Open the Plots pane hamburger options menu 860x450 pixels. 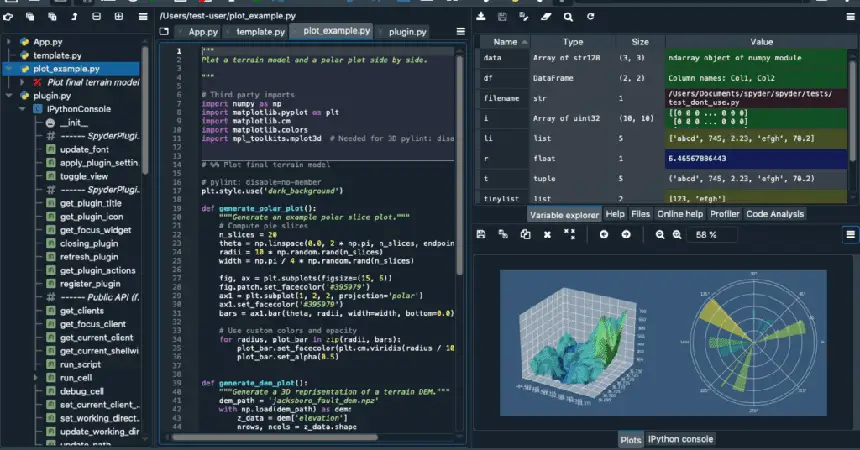850,235
